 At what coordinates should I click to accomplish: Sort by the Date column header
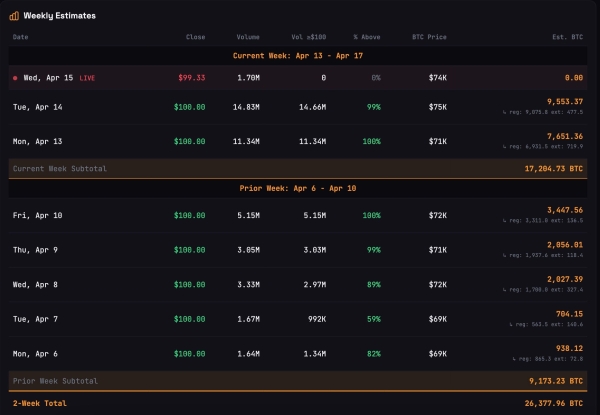pyautogui.click(x=21, y=37)
